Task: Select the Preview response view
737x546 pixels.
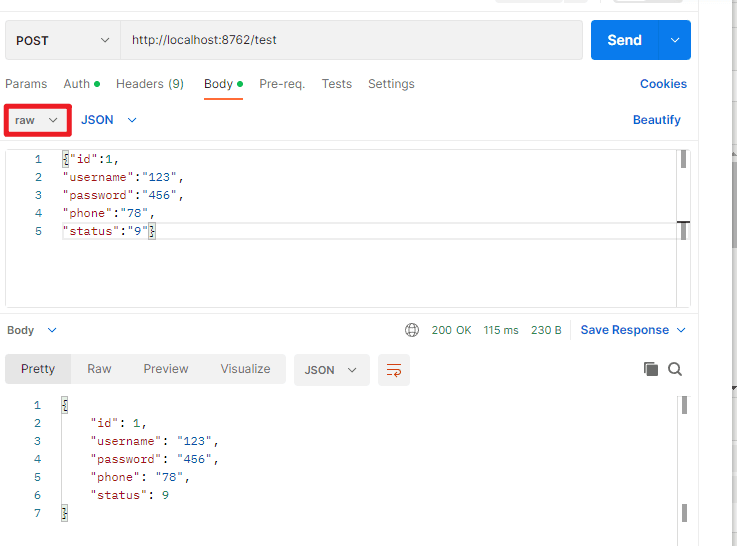Action: point(166,369)
